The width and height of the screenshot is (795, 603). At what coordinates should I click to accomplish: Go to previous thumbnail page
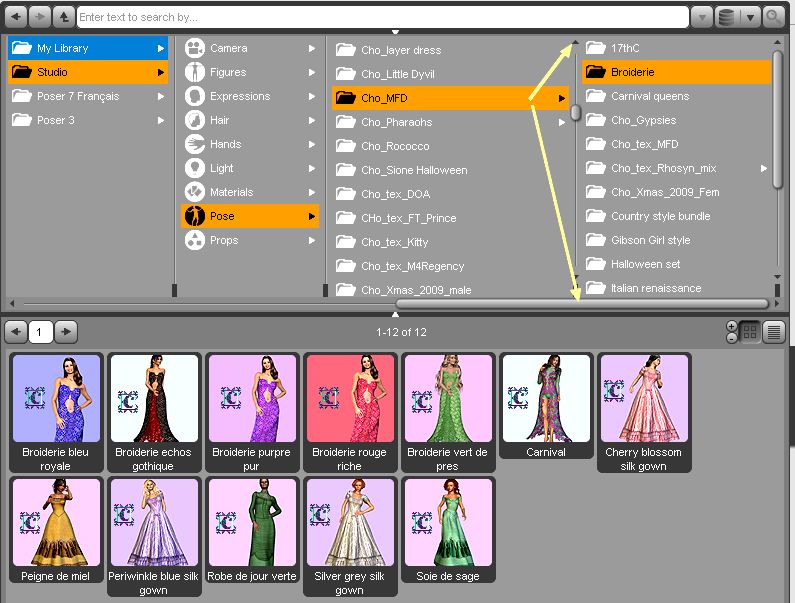click(x=16, y=332)
